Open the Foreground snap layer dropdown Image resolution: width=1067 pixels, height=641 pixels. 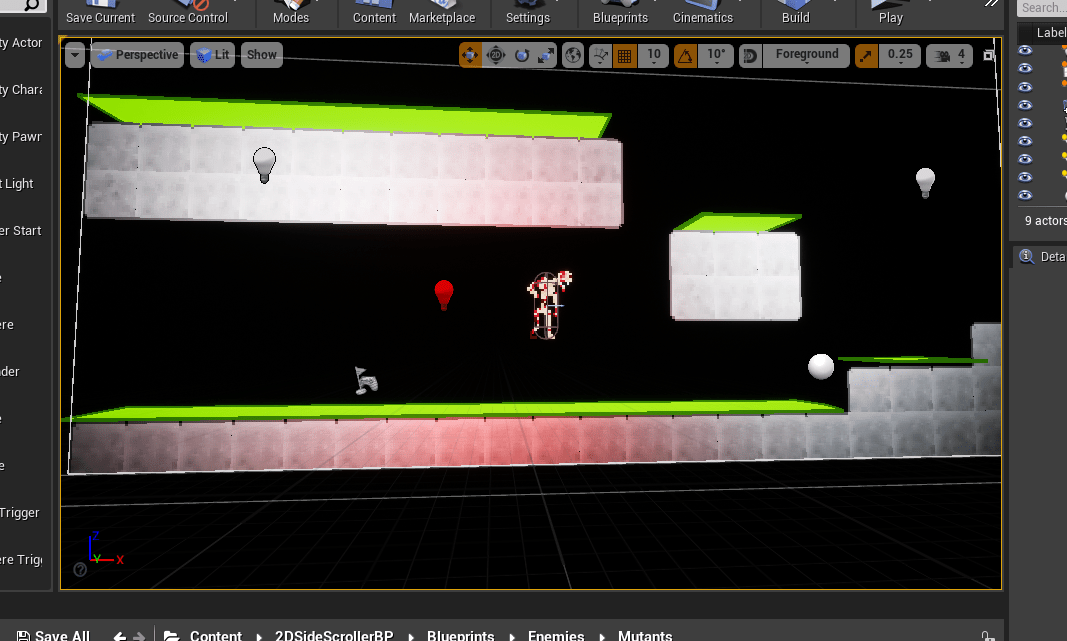807,55
